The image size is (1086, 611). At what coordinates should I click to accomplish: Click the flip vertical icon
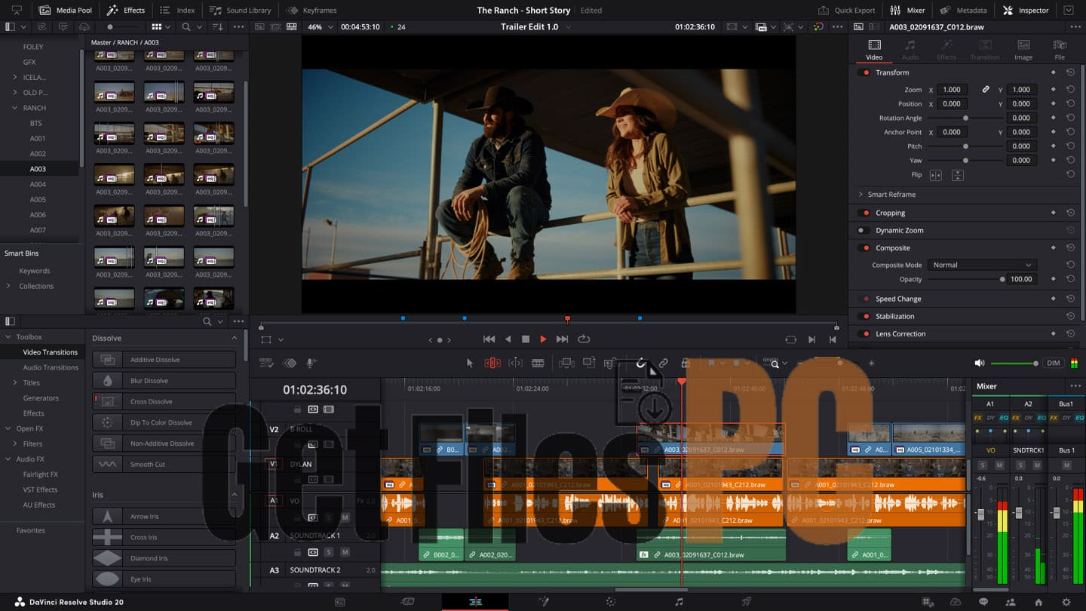958,175
